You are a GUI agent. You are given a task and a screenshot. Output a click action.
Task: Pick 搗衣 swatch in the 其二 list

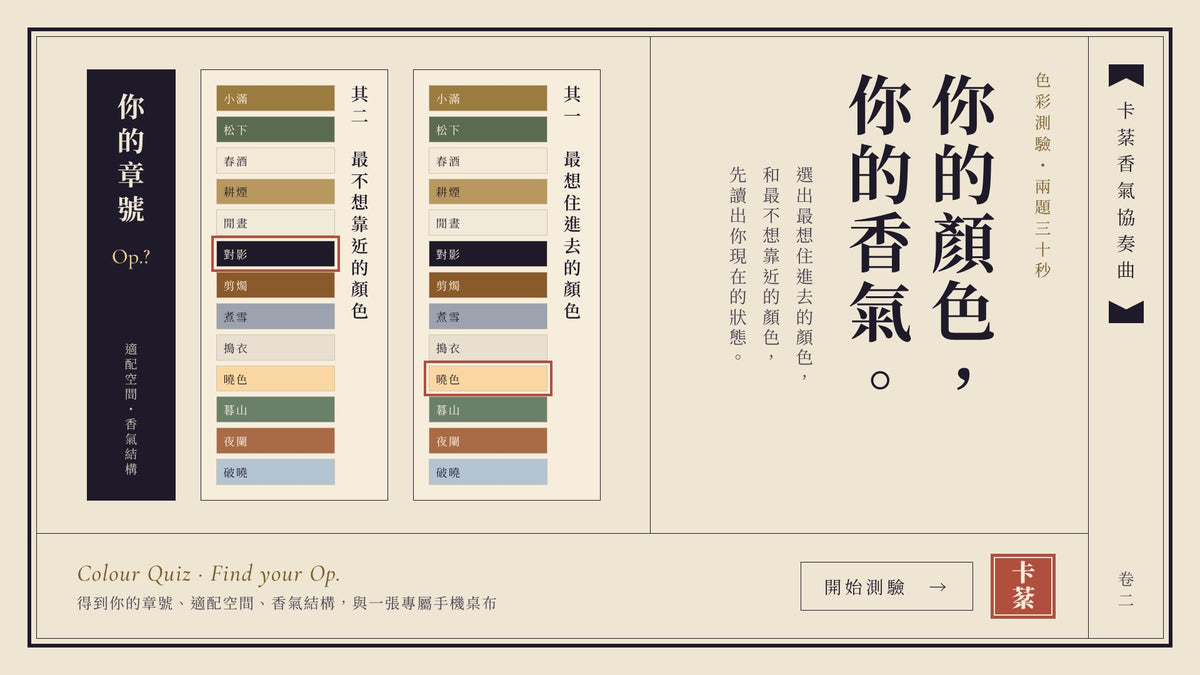point(275,347)
